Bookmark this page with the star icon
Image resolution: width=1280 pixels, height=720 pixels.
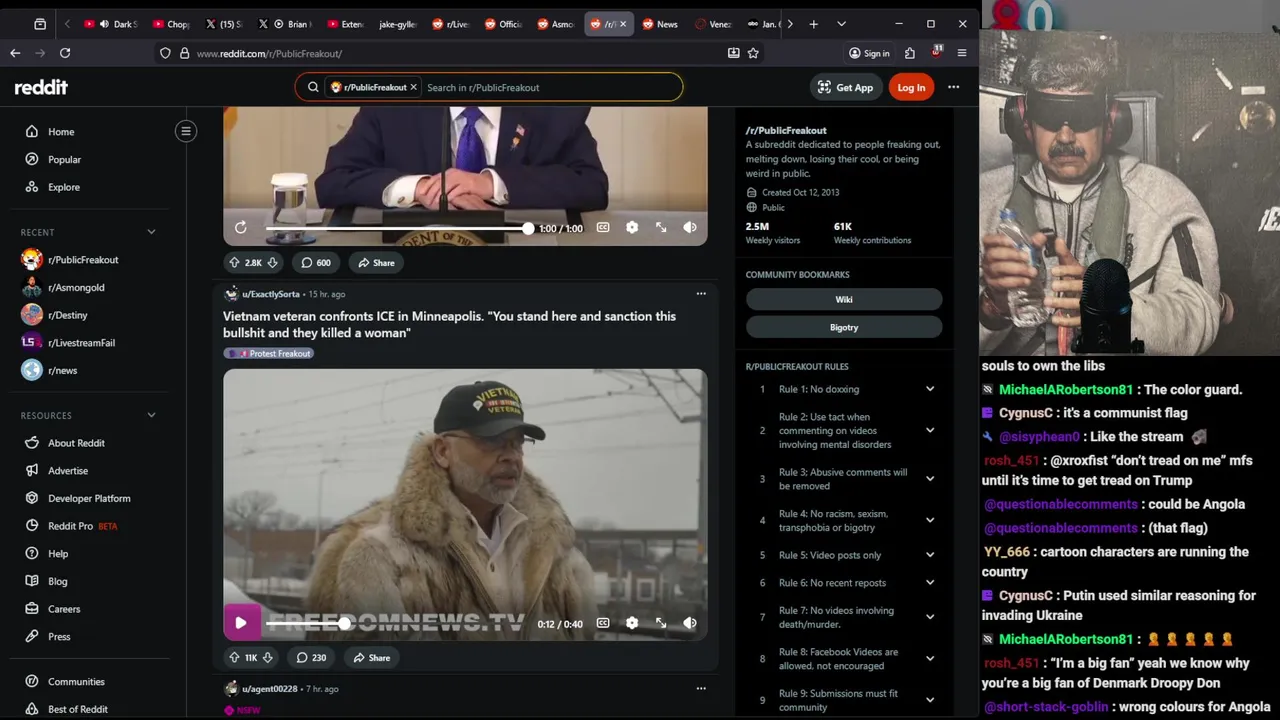tap(753, 53)
